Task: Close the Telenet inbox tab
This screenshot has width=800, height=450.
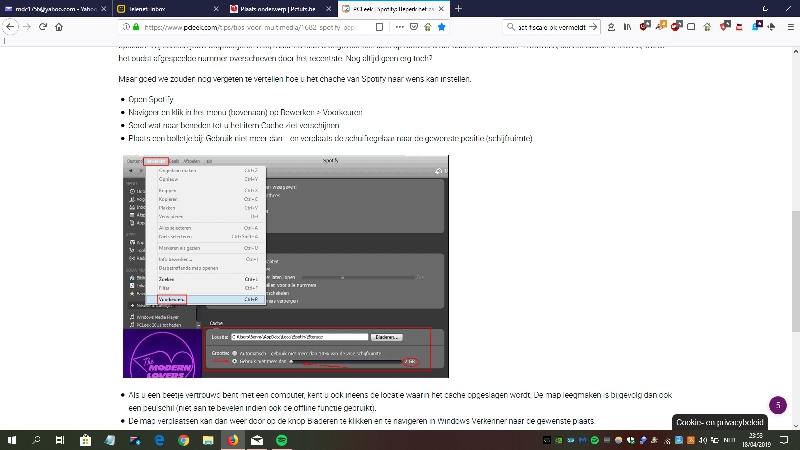Action: point(216,9)
